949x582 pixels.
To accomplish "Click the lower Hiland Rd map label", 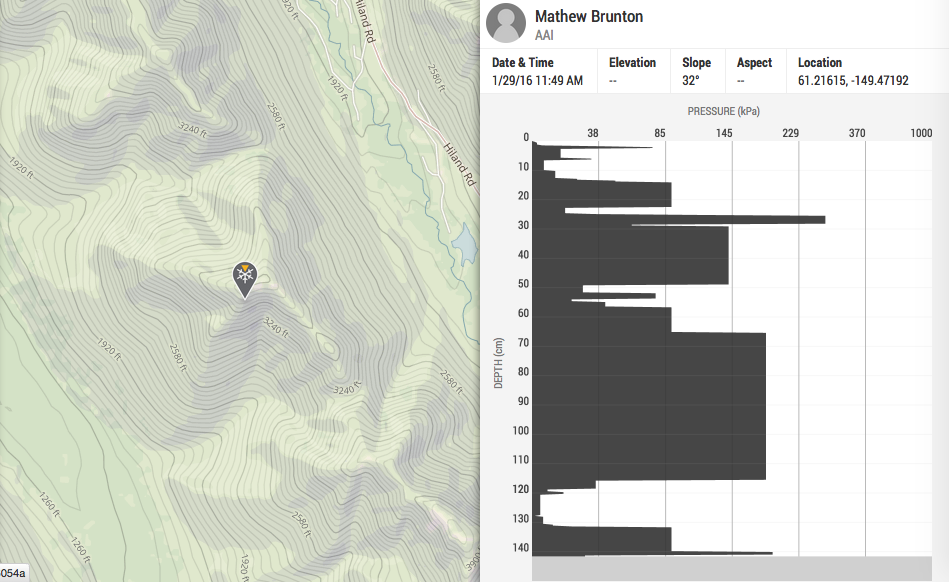I will (459, 165).
